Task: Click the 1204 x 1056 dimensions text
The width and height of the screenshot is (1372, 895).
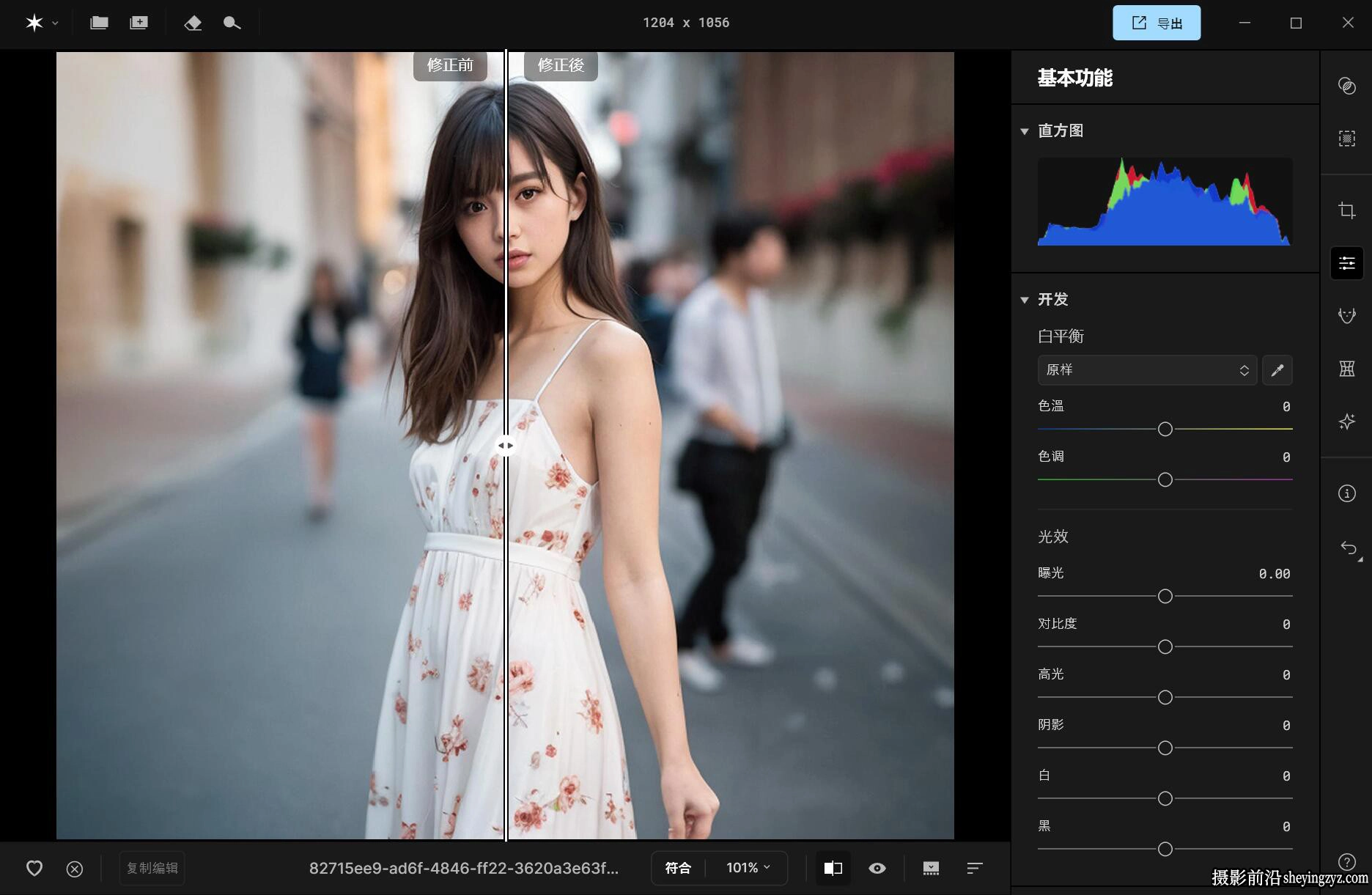Action: click(686, 23)
